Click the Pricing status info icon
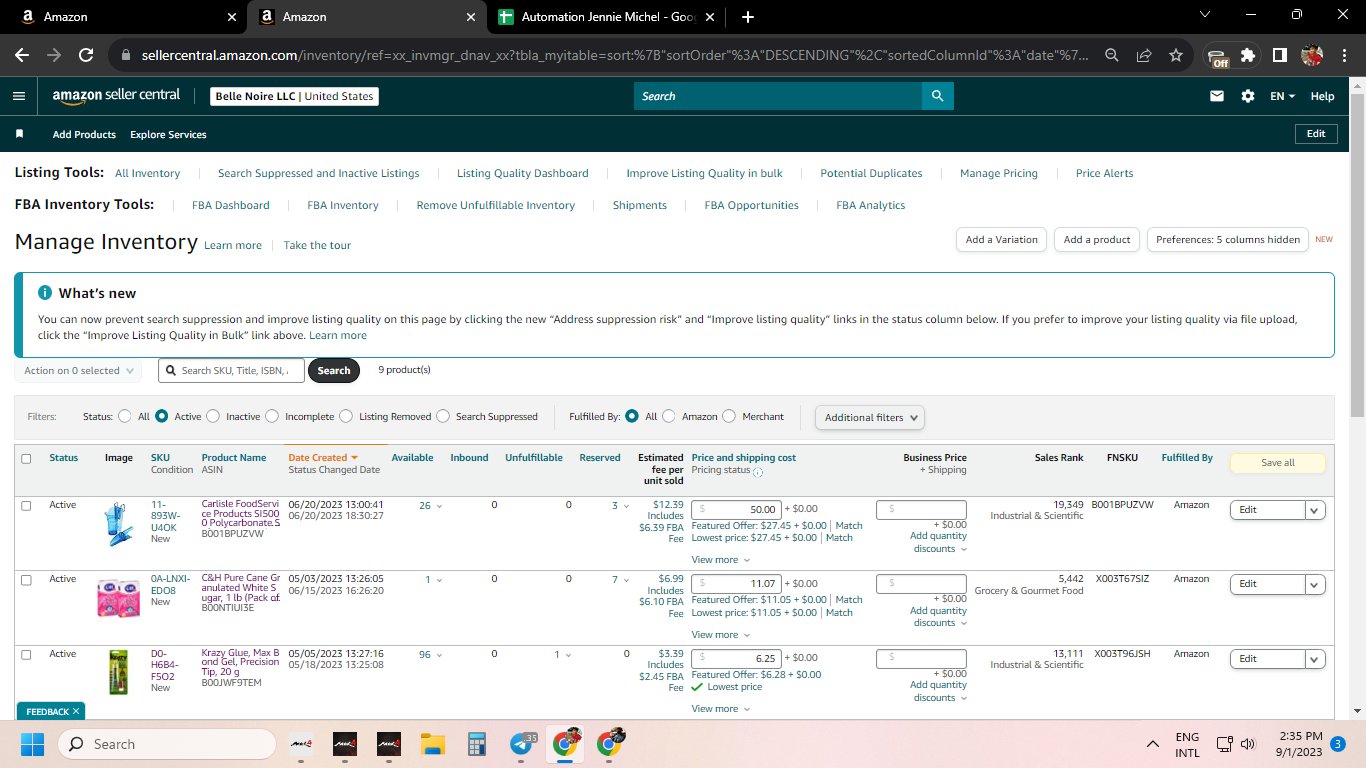This screenshot has height=768, width=1366. pos(757,472)
